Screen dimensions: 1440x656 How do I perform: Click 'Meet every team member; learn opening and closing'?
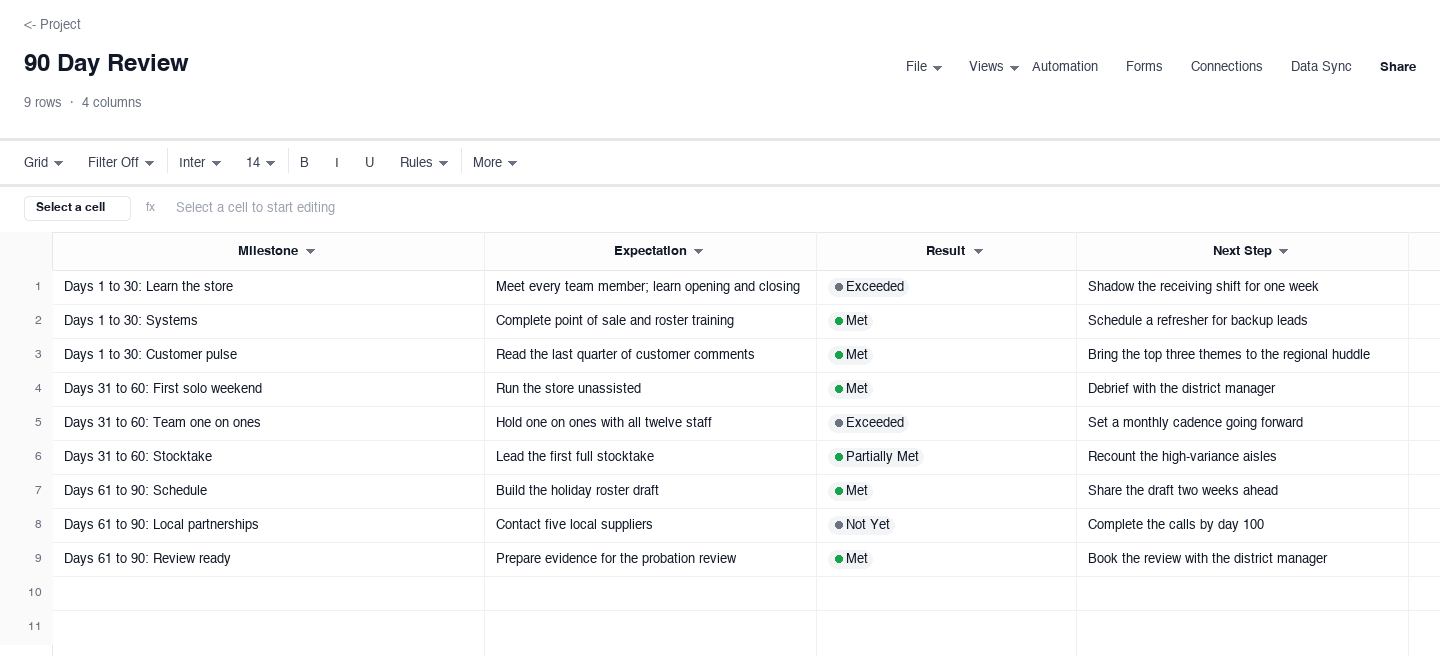coord(650,287)
